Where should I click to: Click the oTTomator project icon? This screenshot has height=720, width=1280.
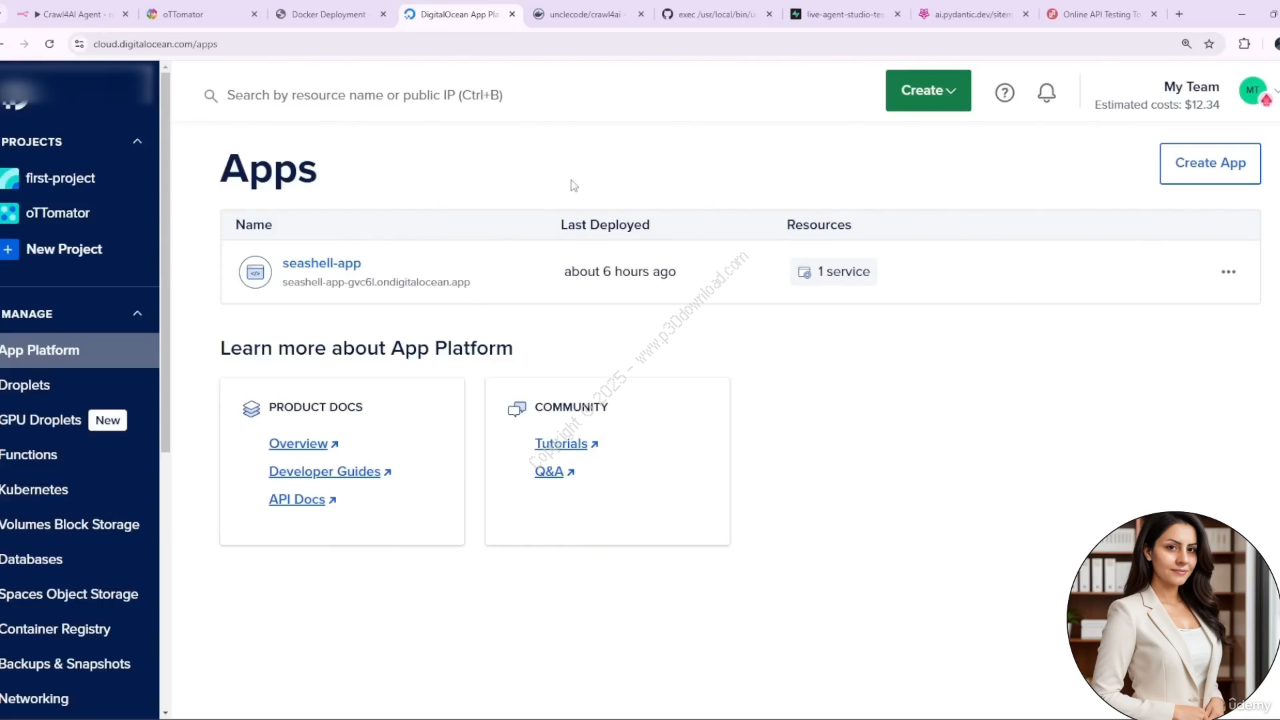[x=9, y=213]
